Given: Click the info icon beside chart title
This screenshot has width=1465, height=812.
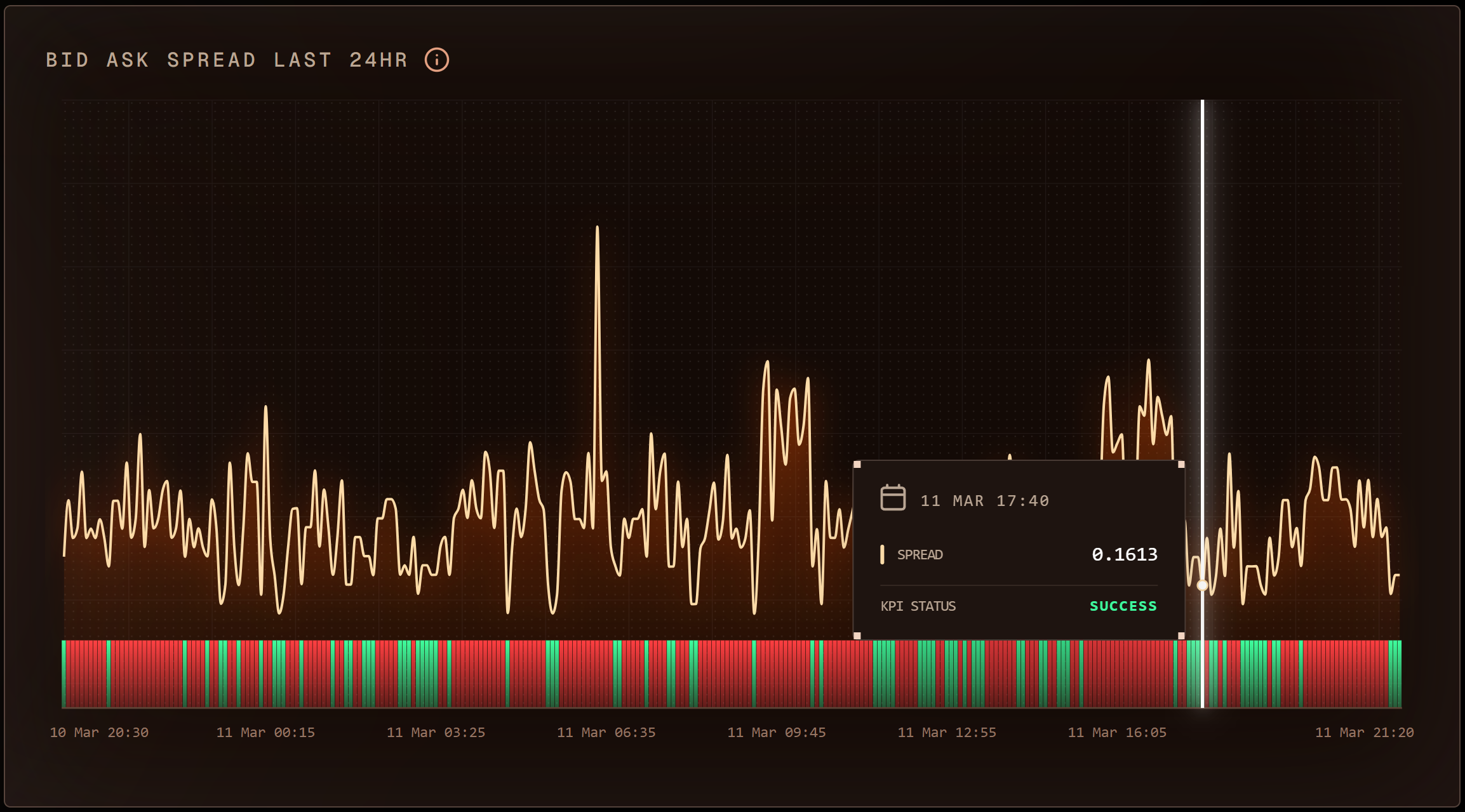Looking at the screenshot, I should click(437, 60).
